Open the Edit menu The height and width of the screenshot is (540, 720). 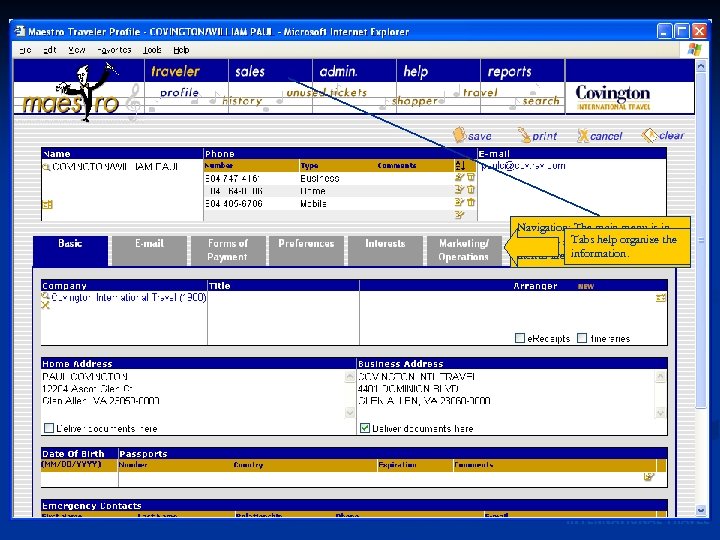(x=49, y=50)
